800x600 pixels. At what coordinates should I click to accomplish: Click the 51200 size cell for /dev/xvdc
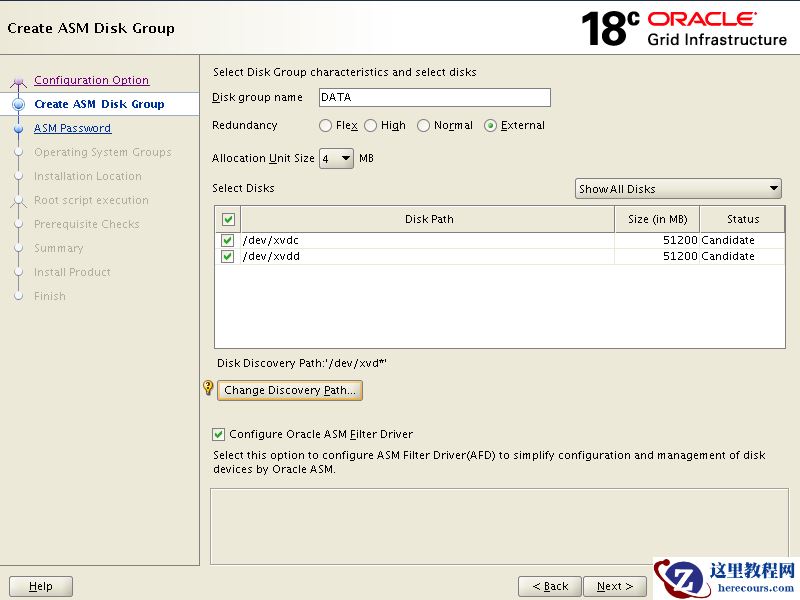[x=657, y=240]
